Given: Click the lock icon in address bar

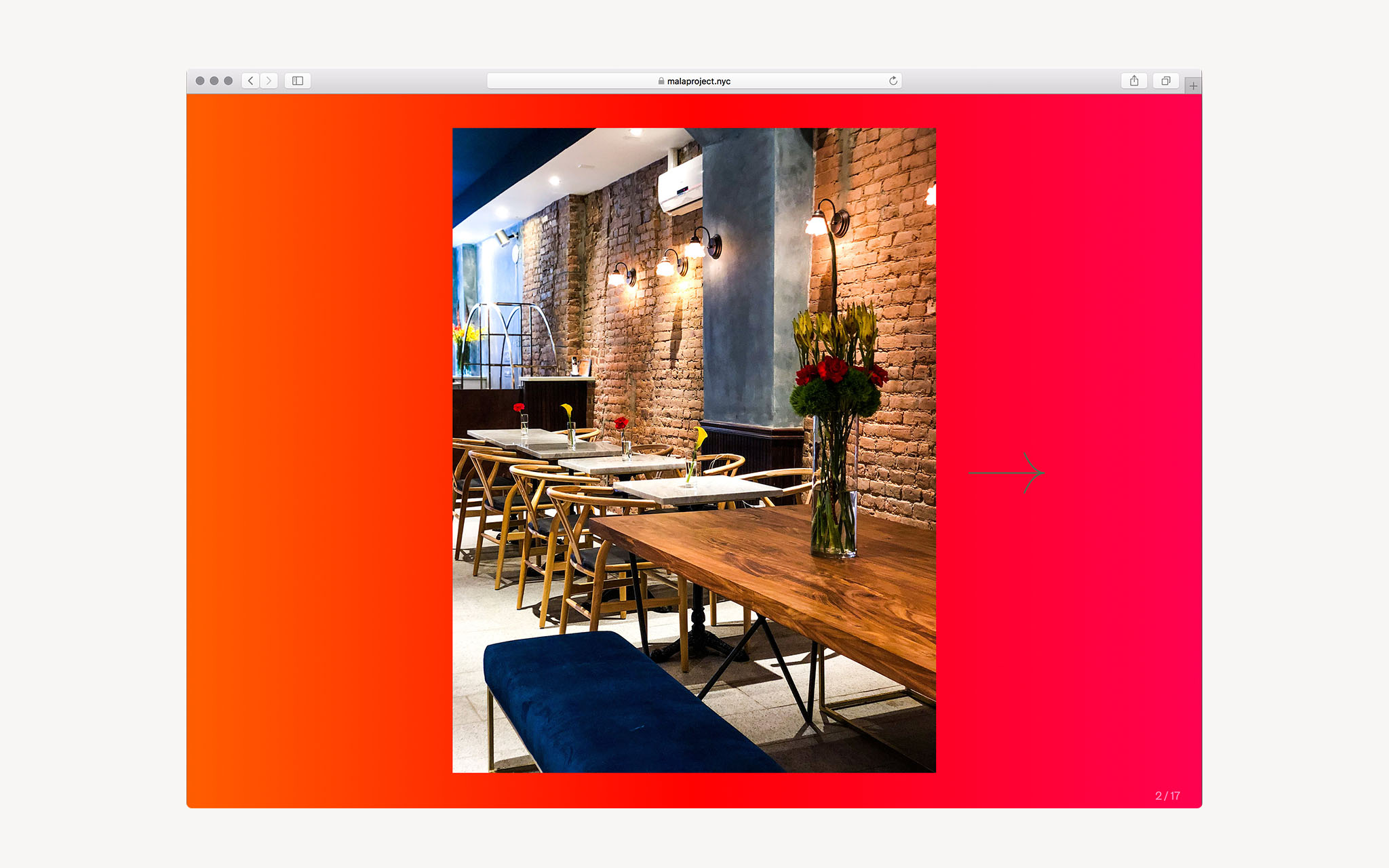Looking at the screenshot, I should pyautogui.click(x=661, y=81).
